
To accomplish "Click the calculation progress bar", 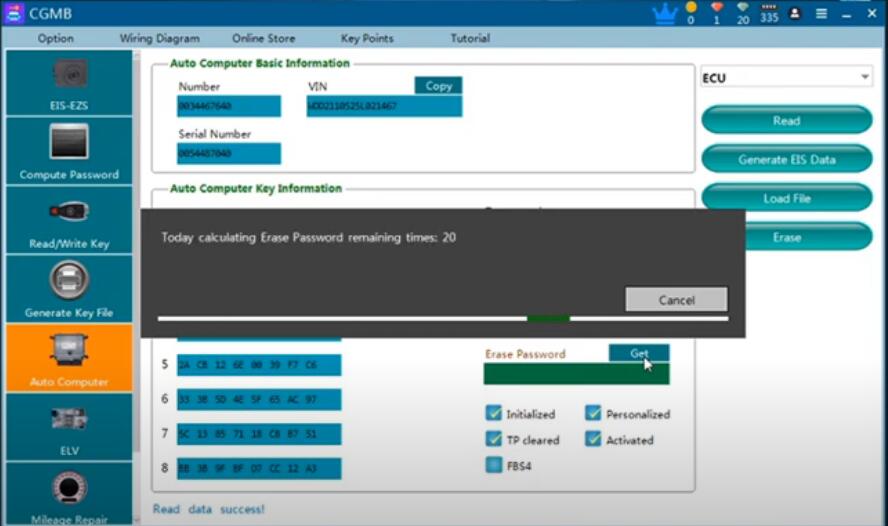I will [443, 319].
